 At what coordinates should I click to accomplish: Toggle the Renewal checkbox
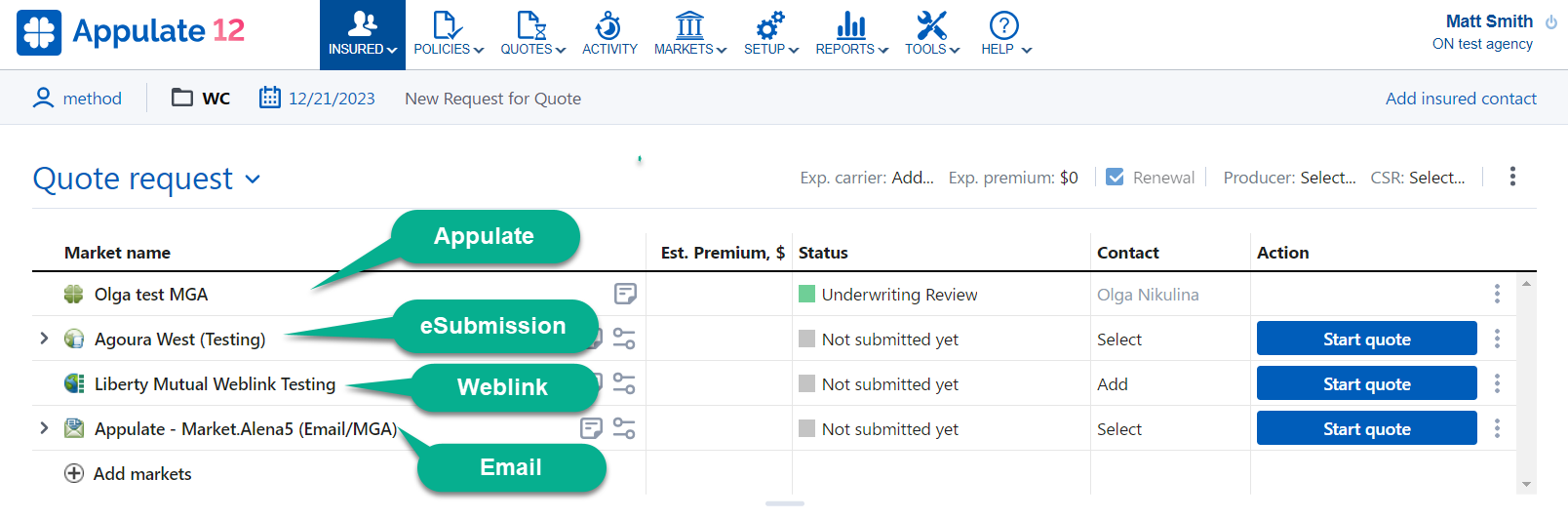1115,177
